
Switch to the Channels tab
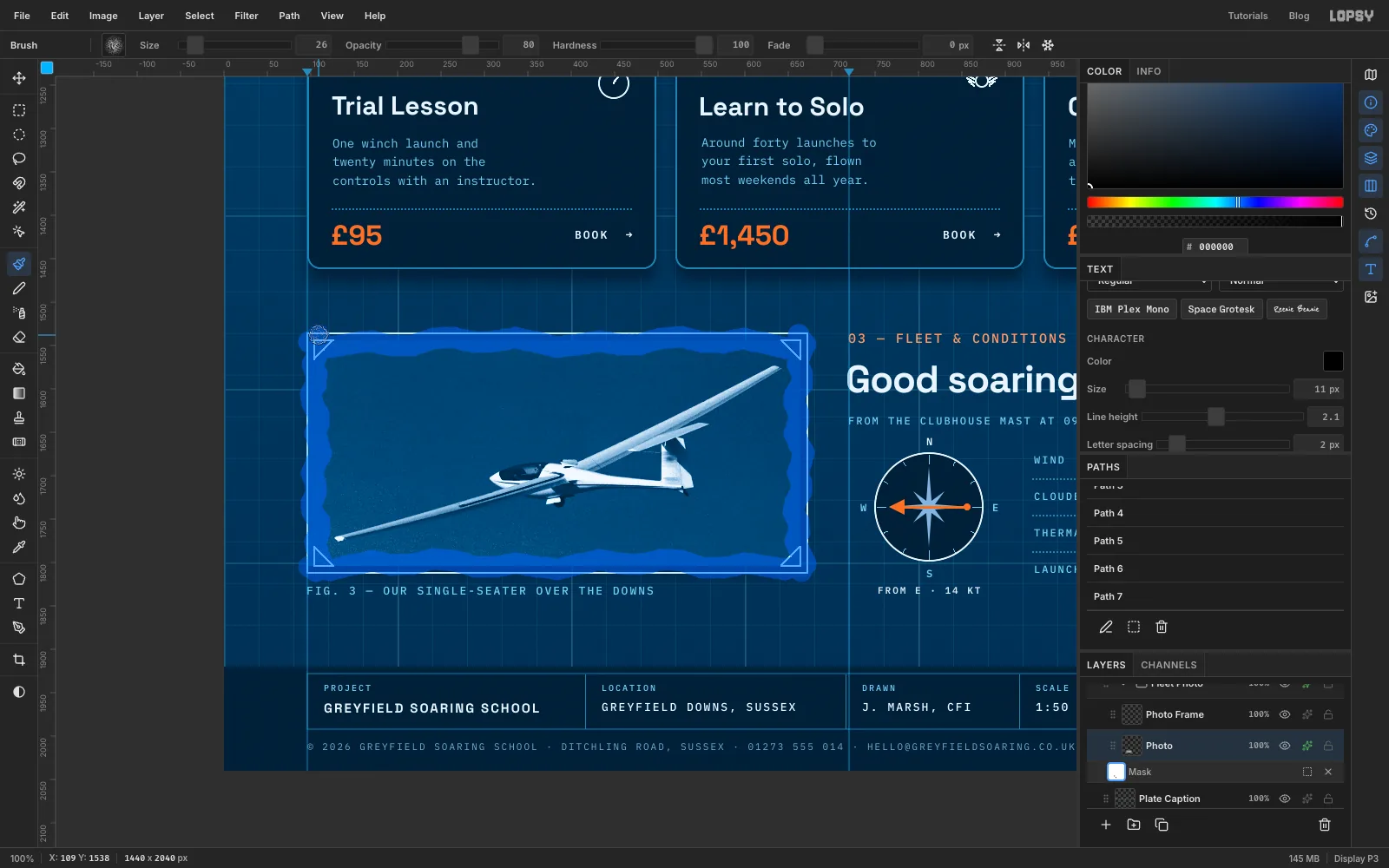coord(1168,665)
